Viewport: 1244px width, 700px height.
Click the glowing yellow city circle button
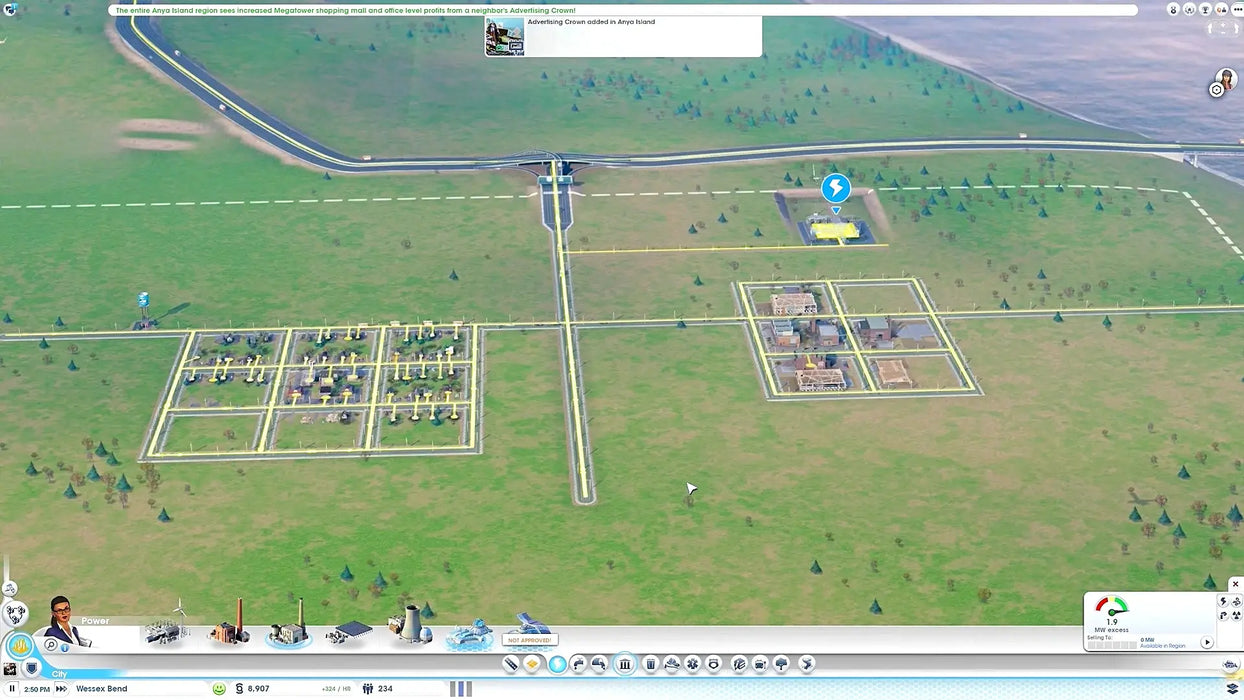pos(20,646)
